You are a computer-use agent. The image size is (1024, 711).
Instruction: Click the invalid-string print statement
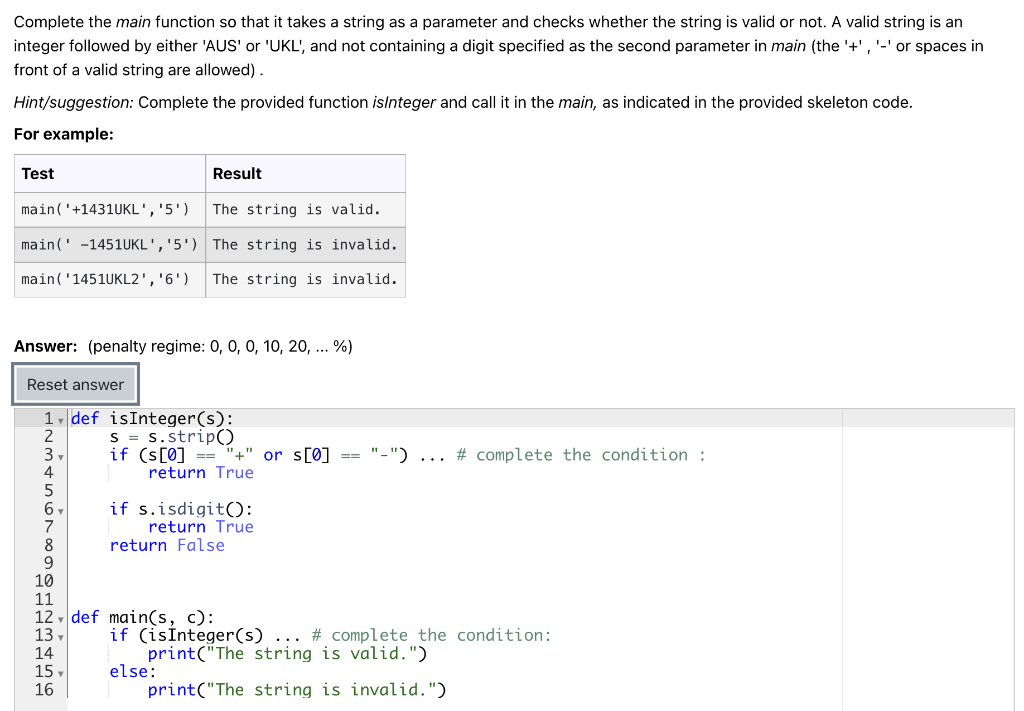(x=296, y=690)
